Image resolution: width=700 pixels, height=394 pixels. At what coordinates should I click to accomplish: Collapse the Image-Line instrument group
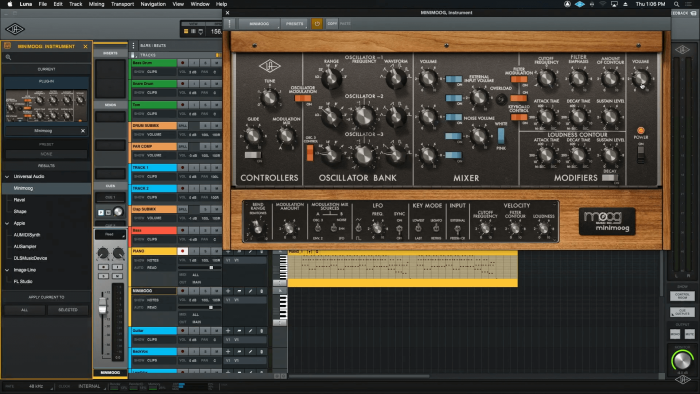click(x=7, y=270)
